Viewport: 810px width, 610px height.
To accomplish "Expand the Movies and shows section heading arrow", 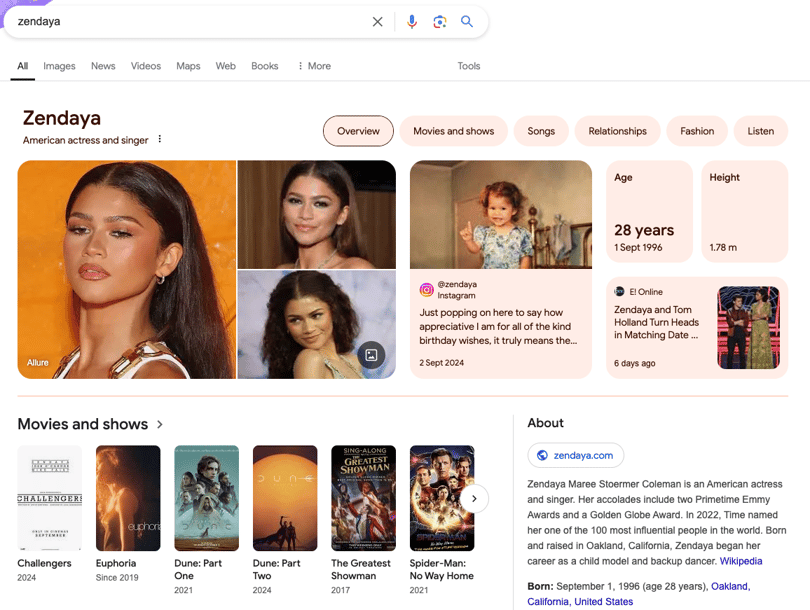I will click(160, 425).
